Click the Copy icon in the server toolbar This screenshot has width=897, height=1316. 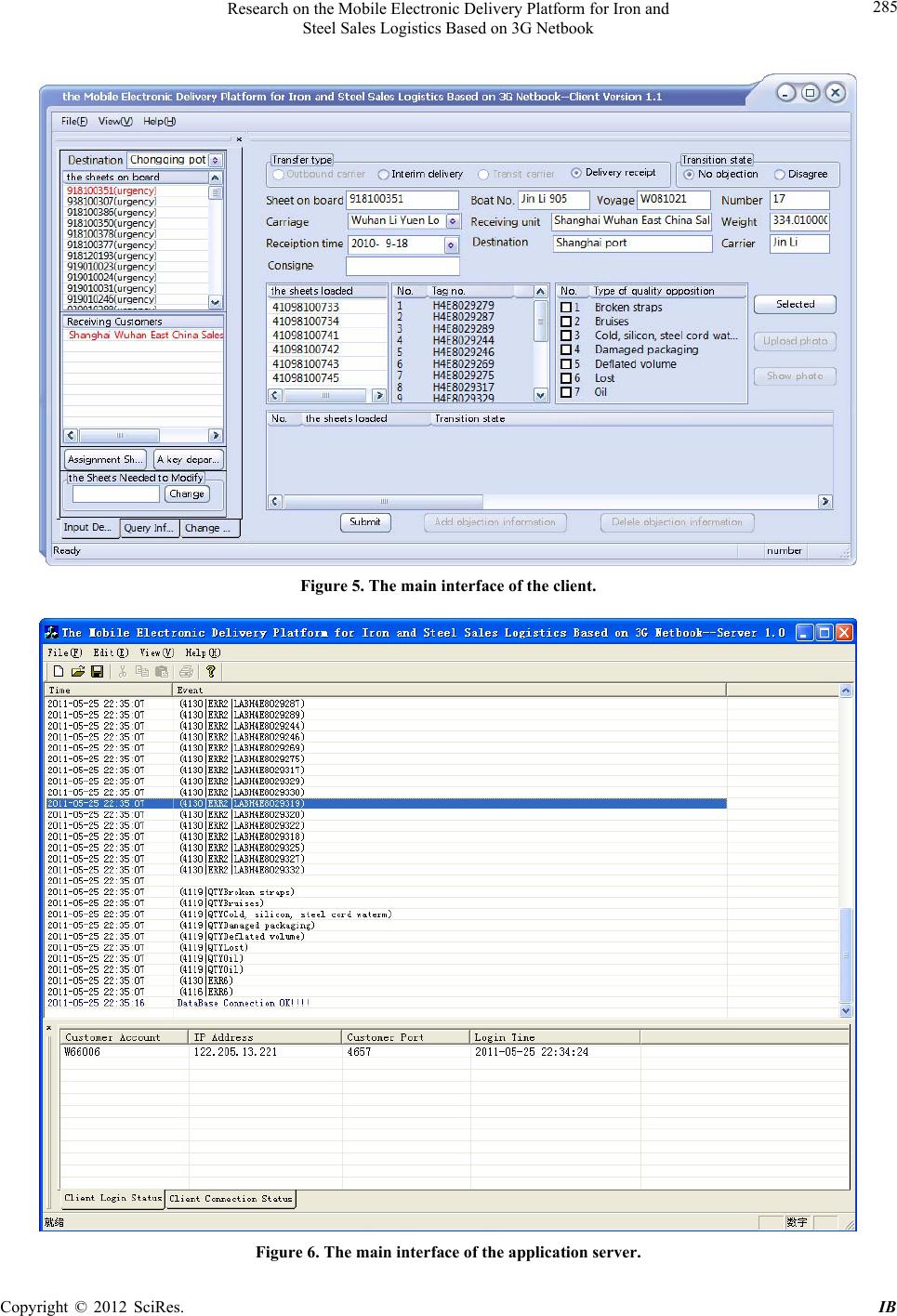(x=142, y=671)
